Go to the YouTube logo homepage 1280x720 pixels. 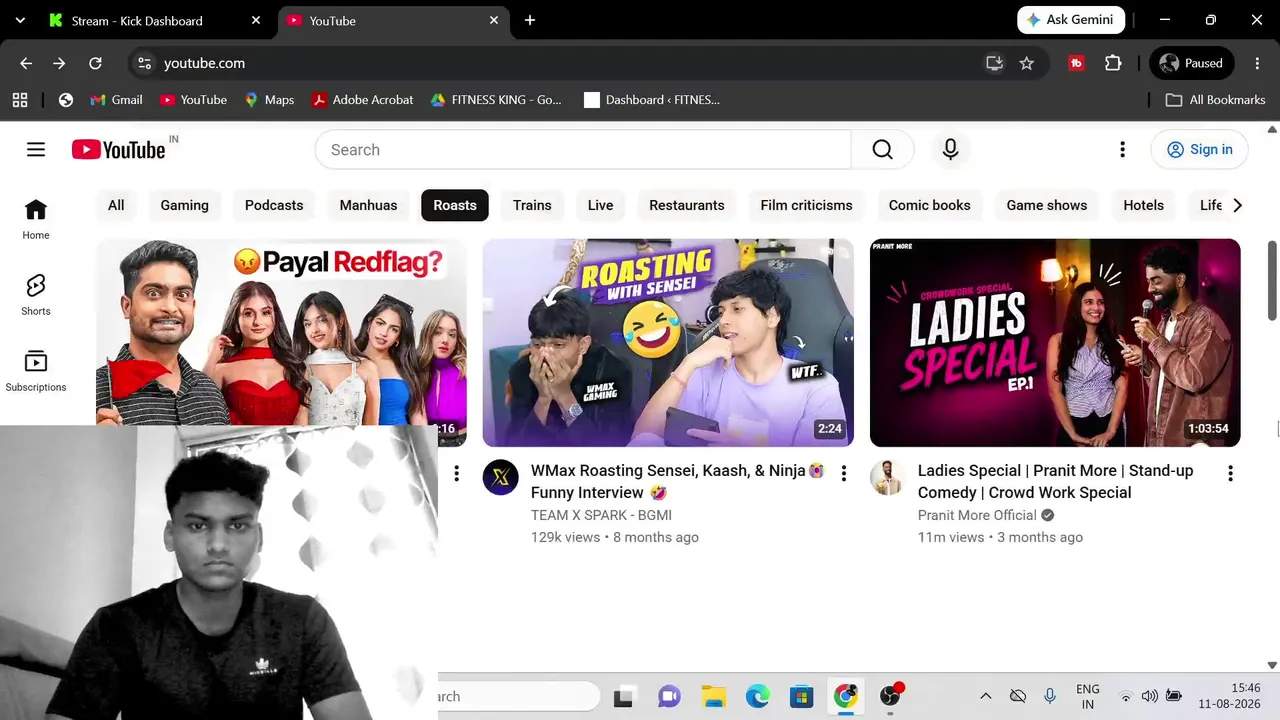click(x=119, y=149)
